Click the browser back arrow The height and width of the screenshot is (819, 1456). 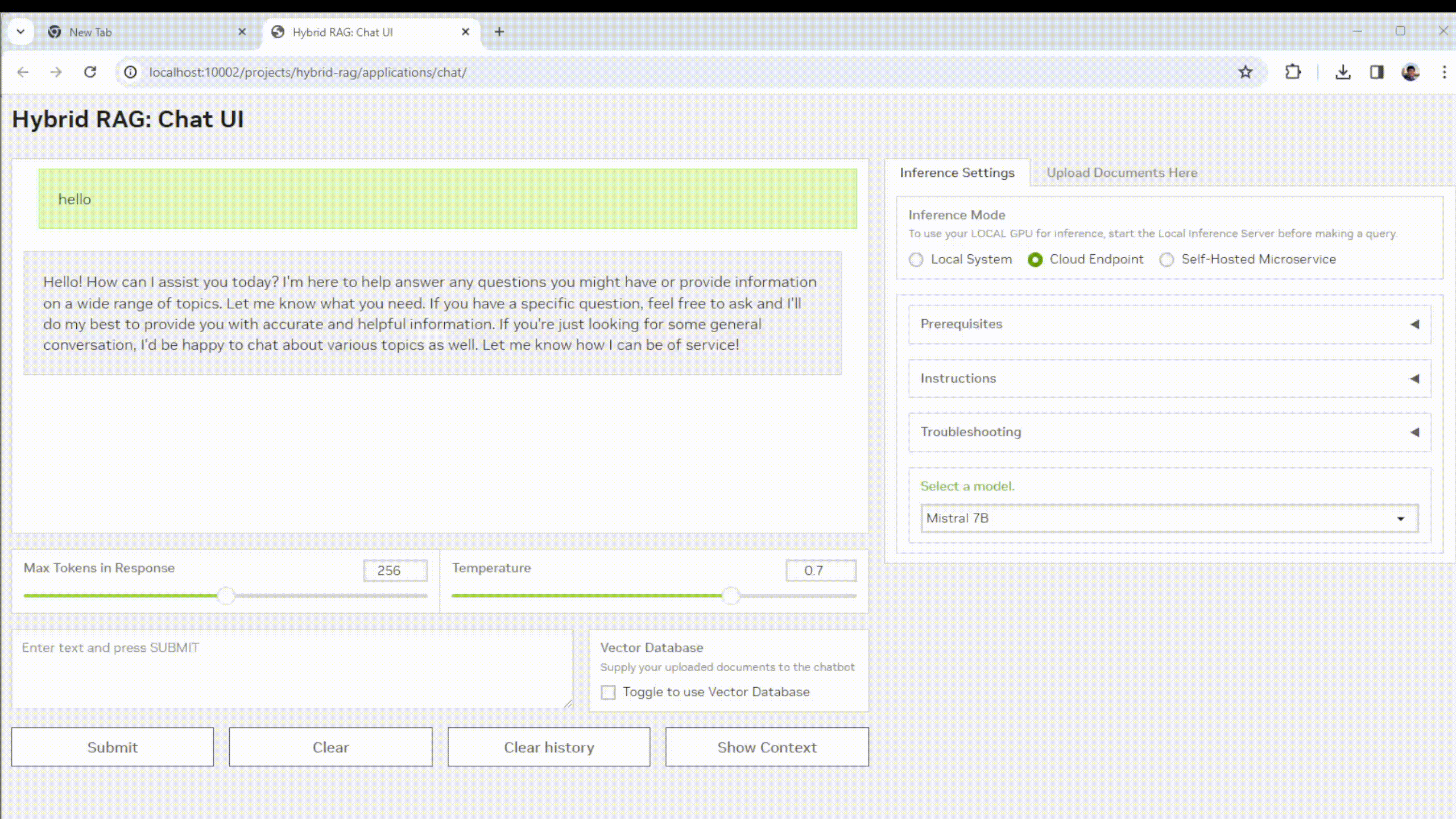(x=23, y=72)
